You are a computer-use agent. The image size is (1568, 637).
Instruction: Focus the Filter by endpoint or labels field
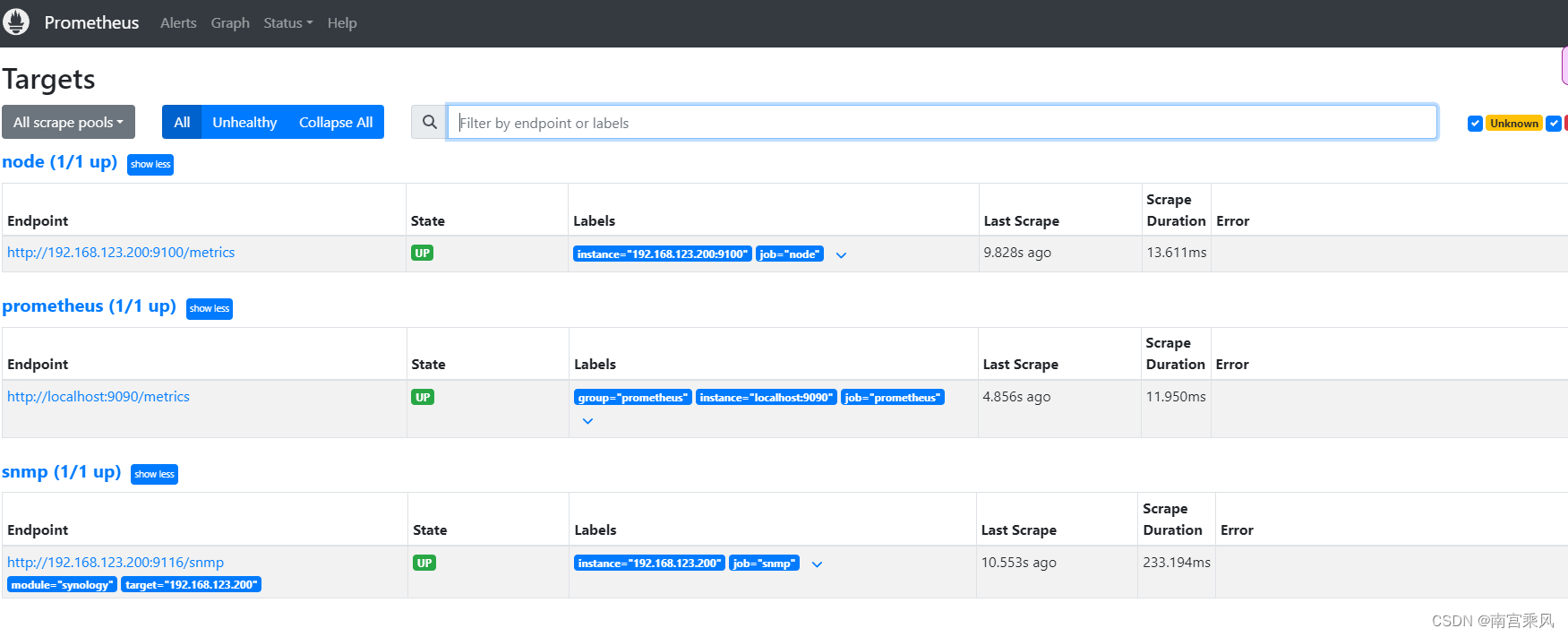942,123
